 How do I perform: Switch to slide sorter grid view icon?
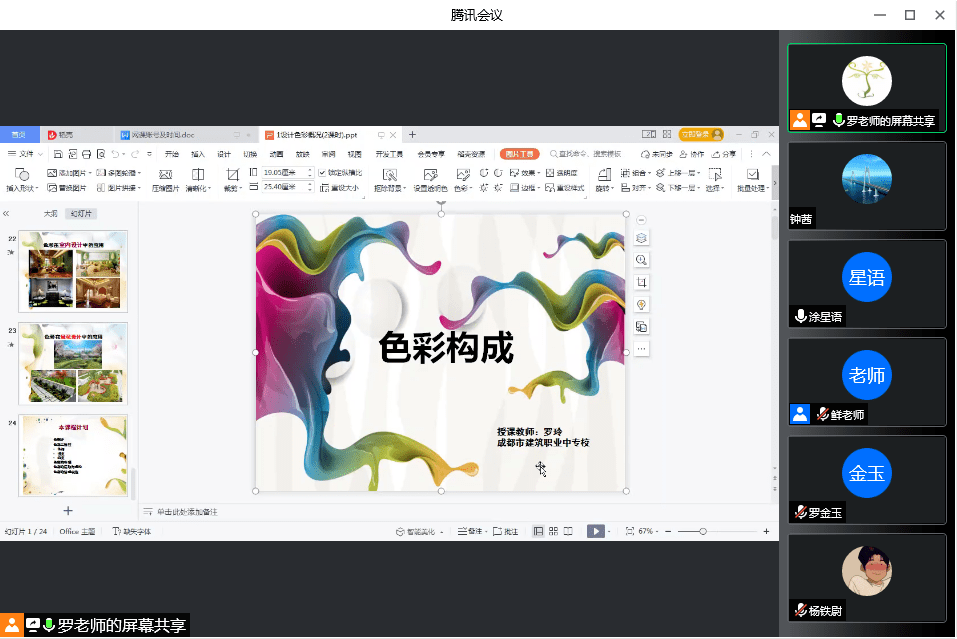point(553,531)
